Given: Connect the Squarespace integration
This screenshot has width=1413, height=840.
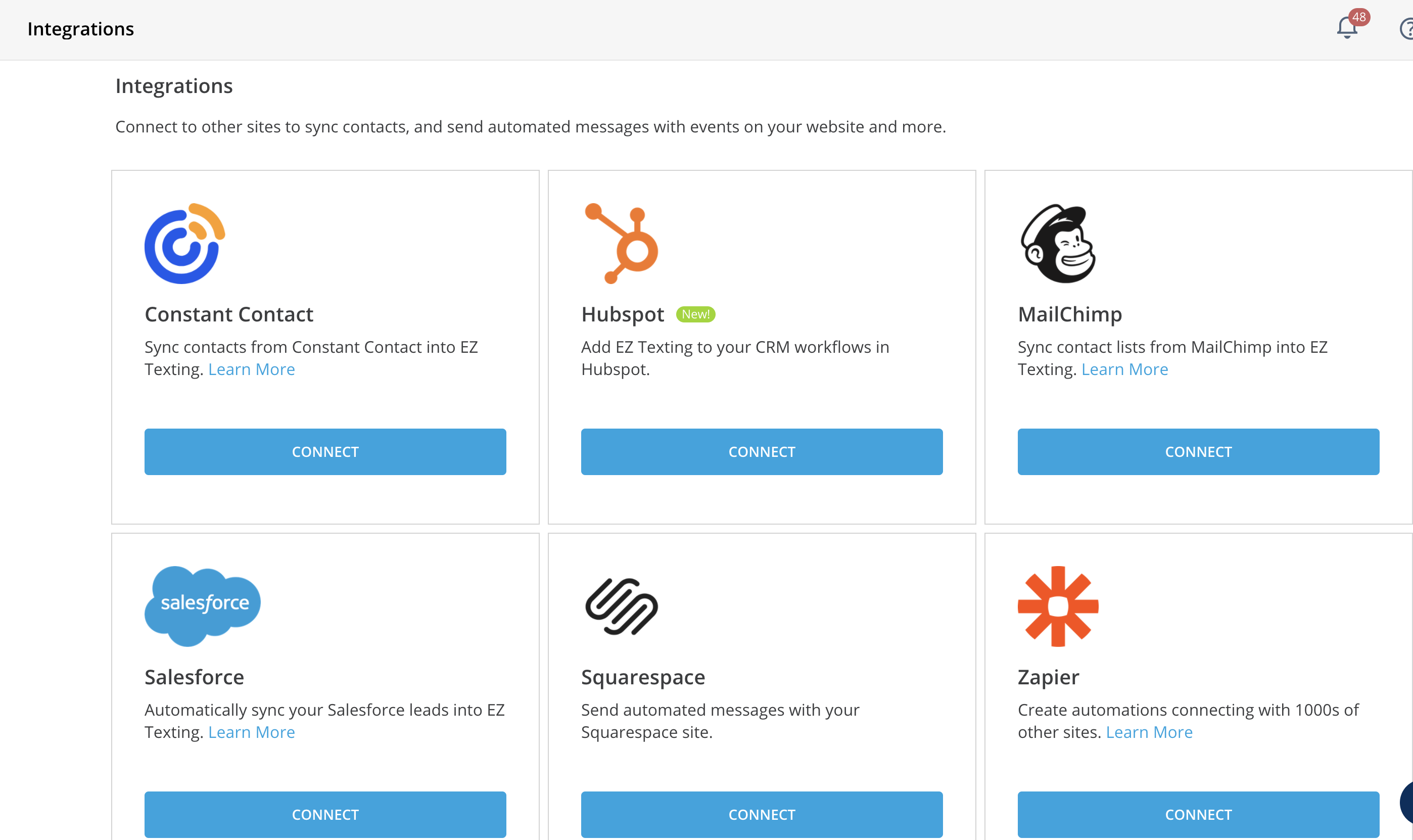Looking at the screenshot, I should click(762, 814).
